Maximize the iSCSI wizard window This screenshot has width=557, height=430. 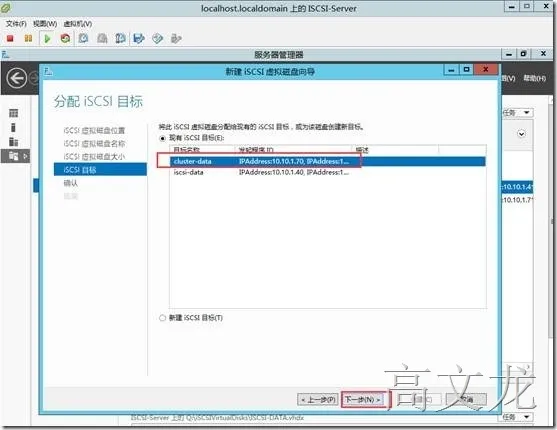point(466,70)
